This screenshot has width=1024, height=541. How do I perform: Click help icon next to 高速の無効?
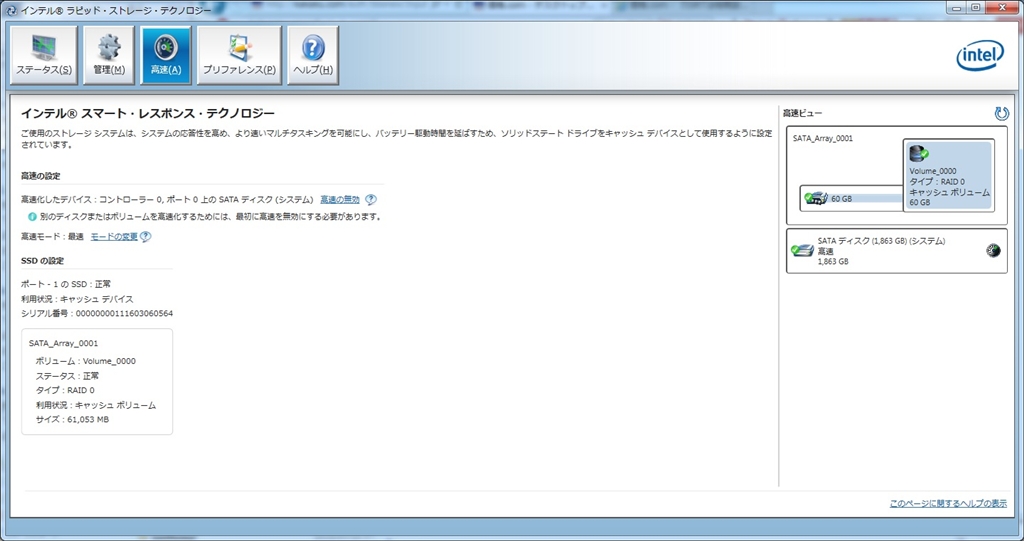[370, 199]
